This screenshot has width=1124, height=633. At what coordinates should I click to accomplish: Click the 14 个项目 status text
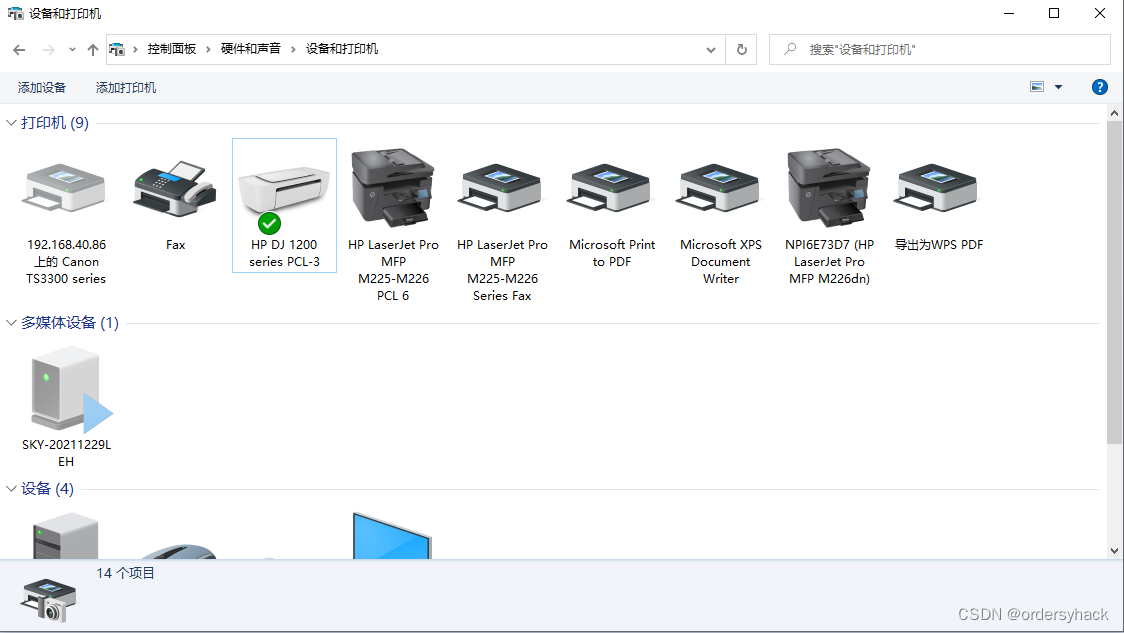pos(125,573)
